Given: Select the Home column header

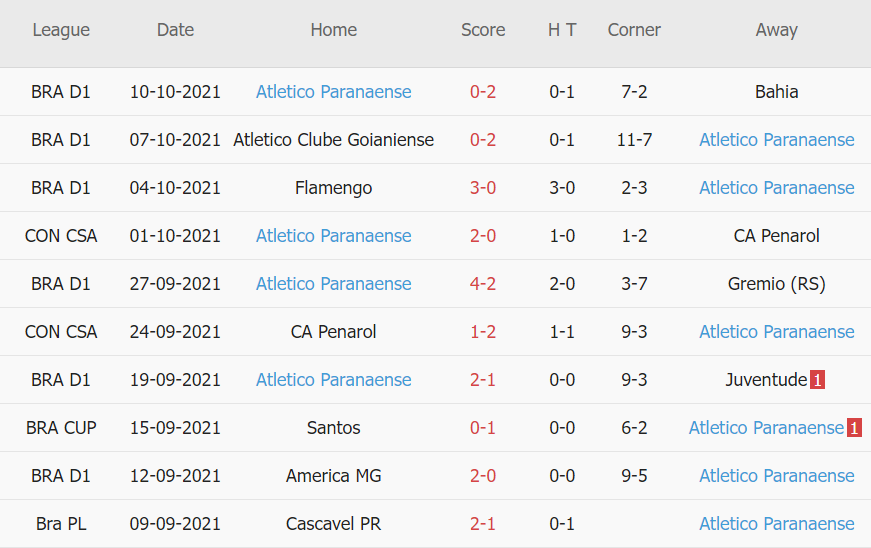Looking at the screenshot, I should [333, 30].
